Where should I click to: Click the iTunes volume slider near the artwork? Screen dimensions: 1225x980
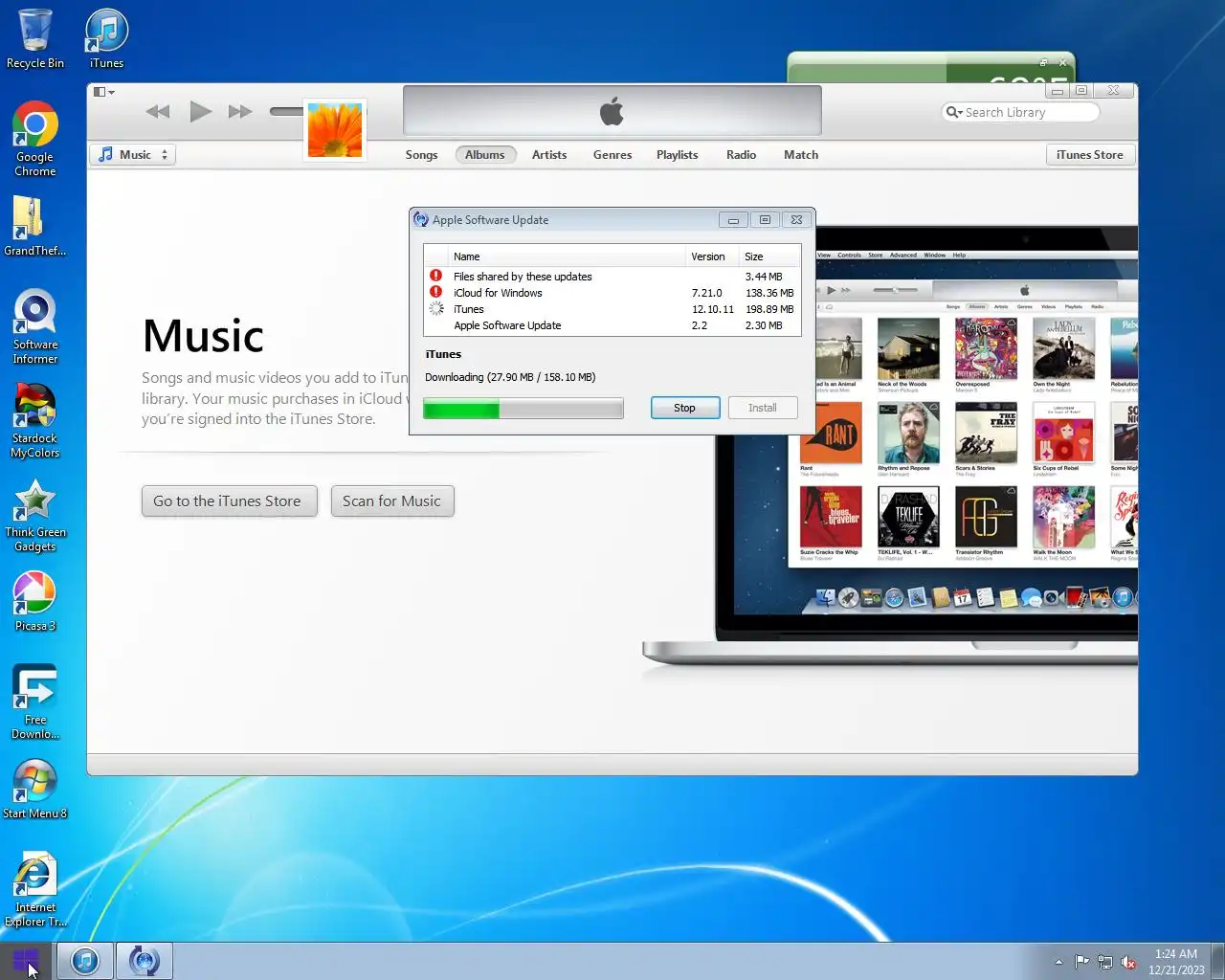point(285,111)
